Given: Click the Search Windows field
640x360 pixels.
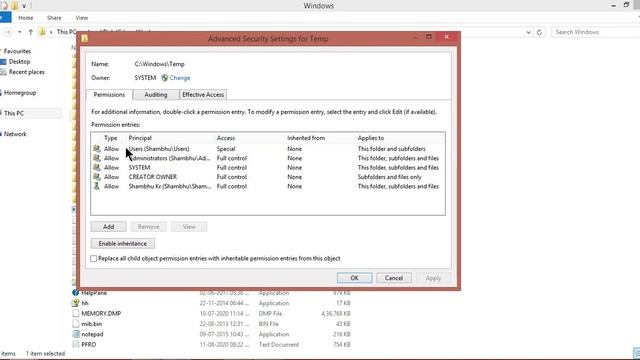Looking at the screenshot, I should click(596, 32).
